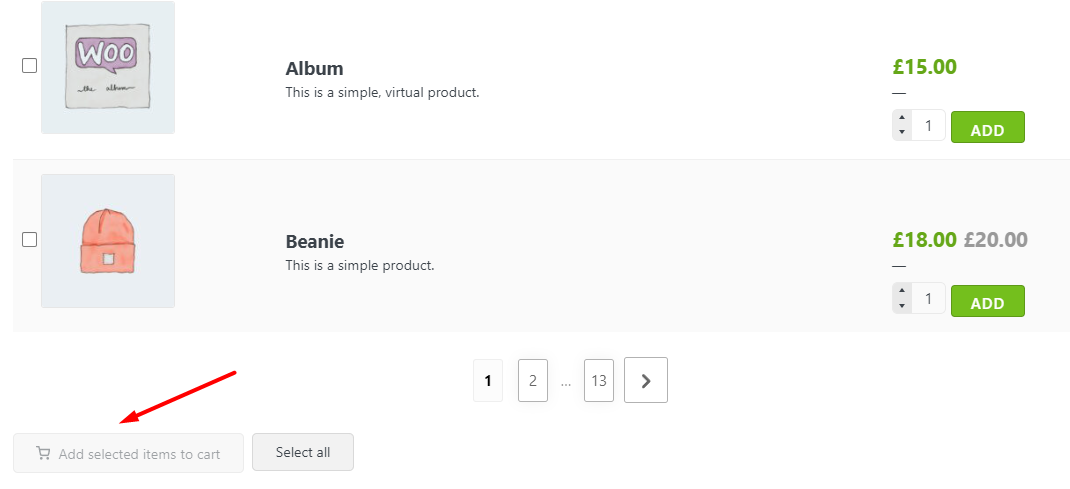Go to next page using chevron arrow

pos(645,380)
